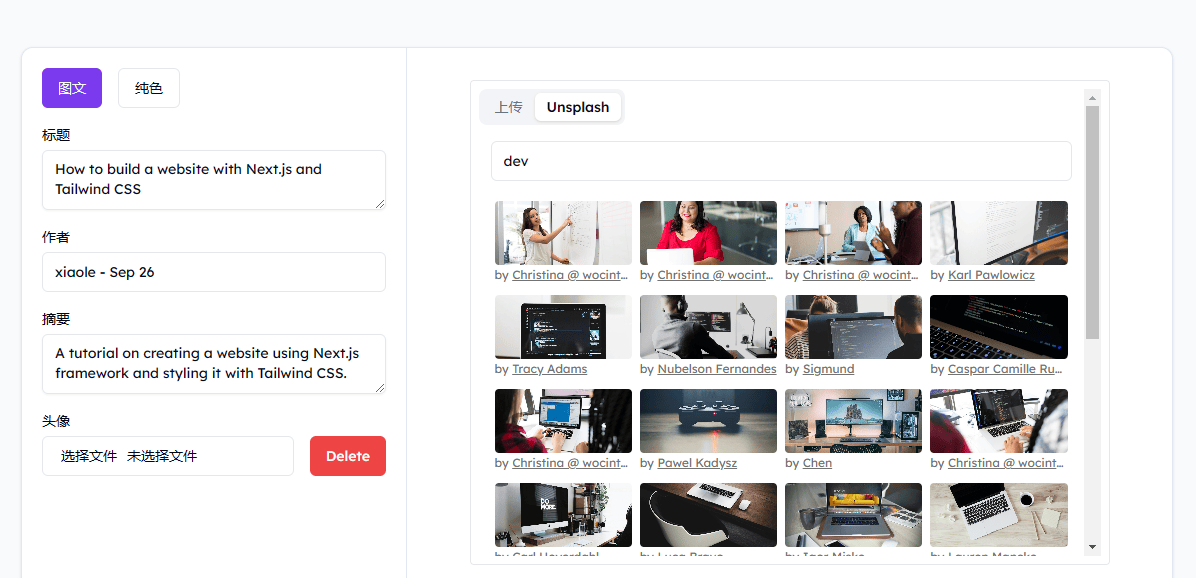Click the Unsplash search field containing dev

click(780, 161)
